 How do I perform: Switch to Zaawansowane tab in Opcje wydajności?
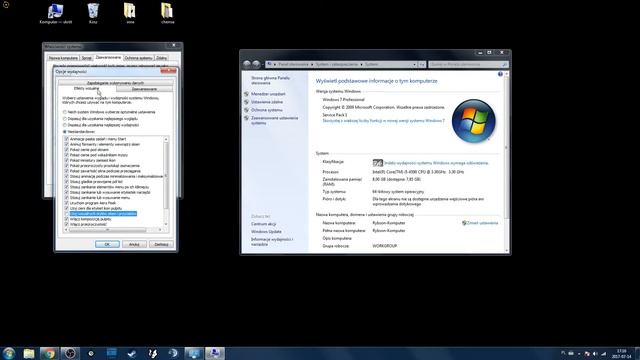click(144, 89)
